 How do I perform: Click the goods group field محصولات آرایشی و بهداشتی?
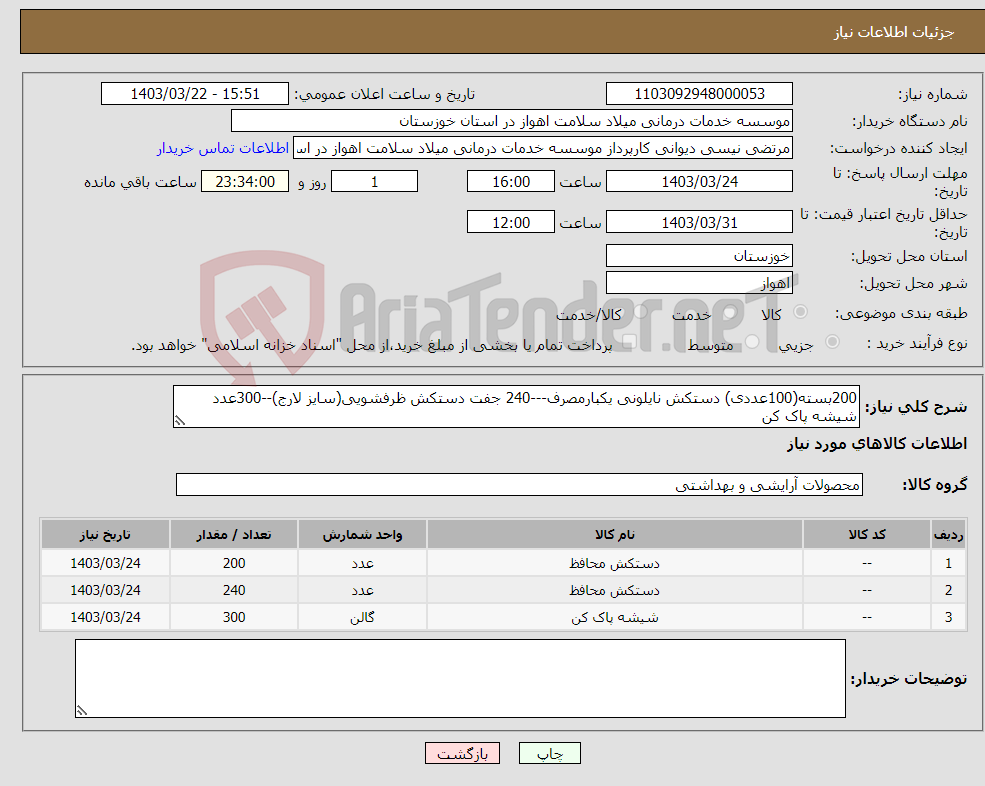520,484
